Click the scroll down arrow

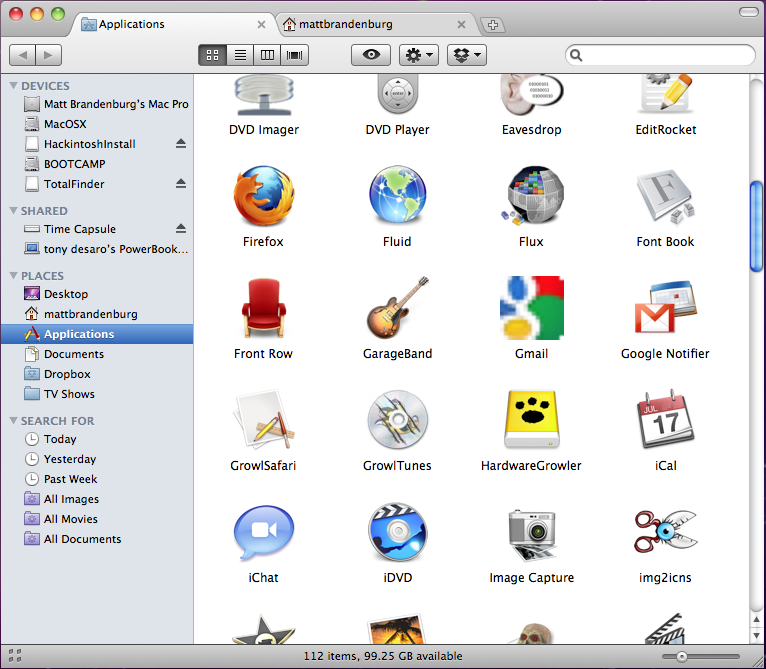[756, 636]
